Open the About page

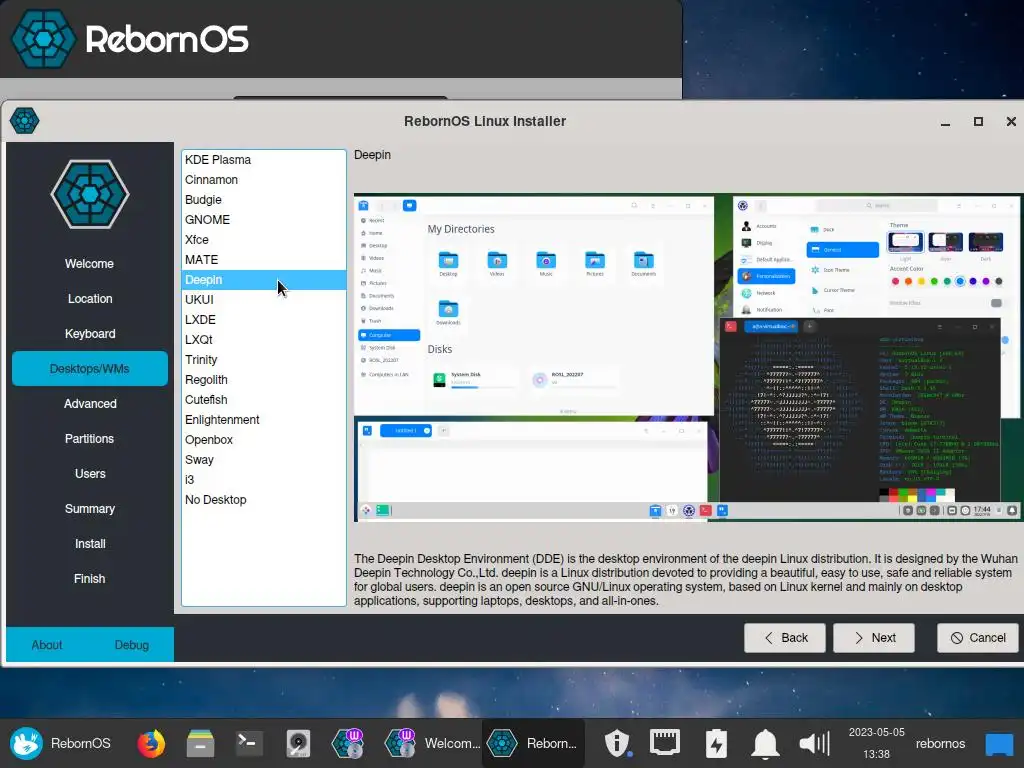[47, 645]
